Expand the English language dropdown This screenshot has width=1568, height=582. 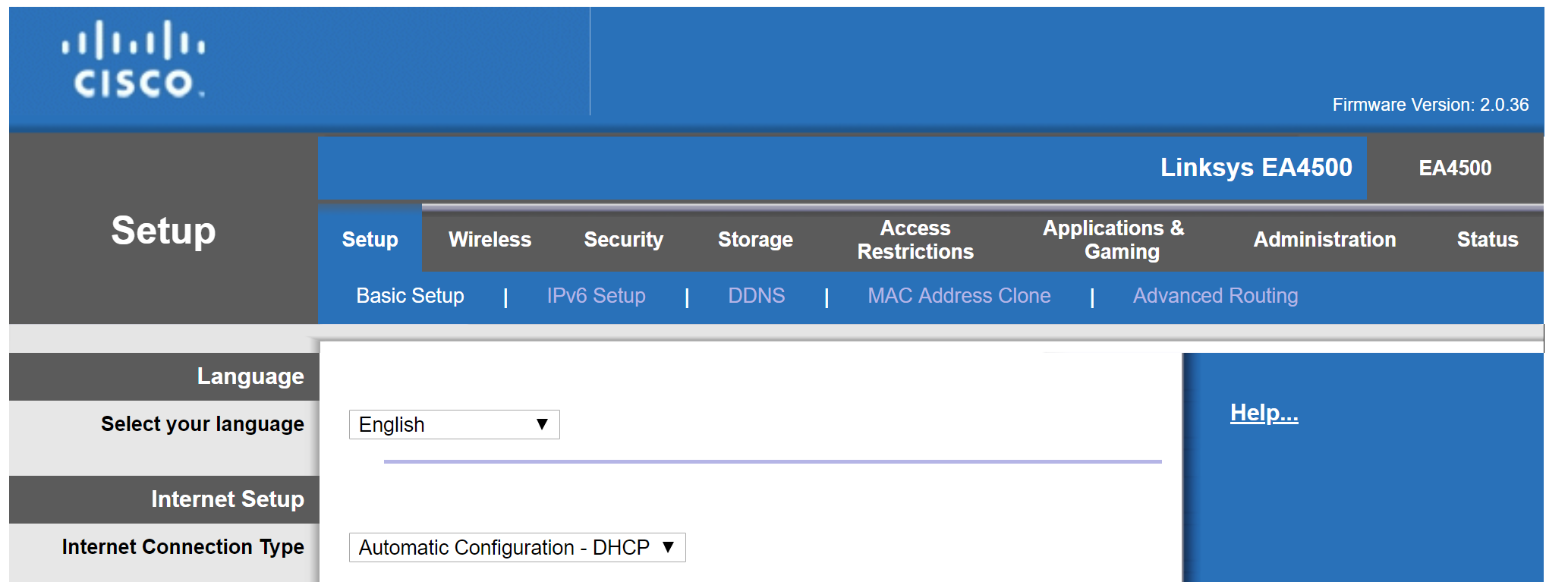point(454,425)
